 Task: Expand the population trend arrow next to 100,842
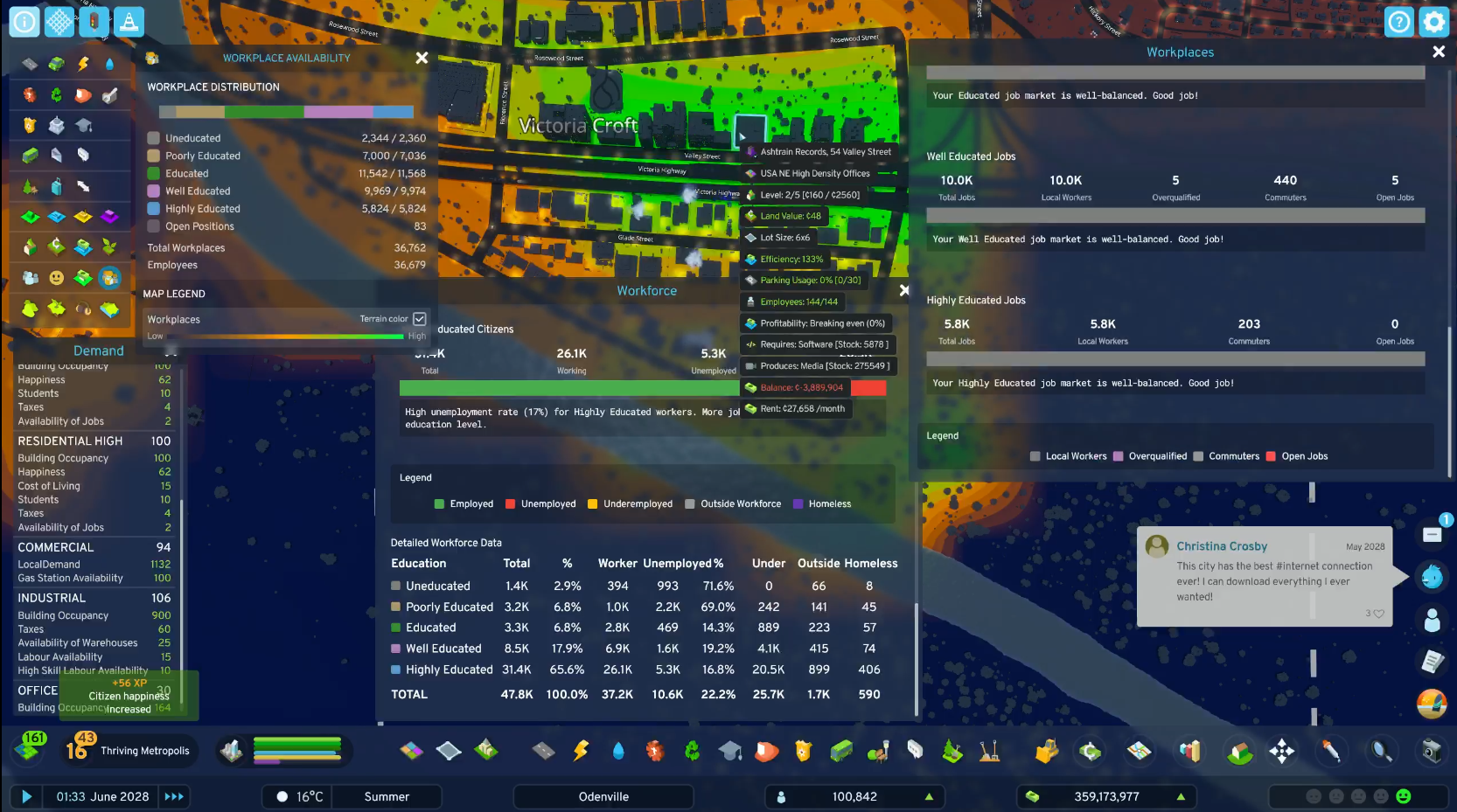click(x=929, y=797)
